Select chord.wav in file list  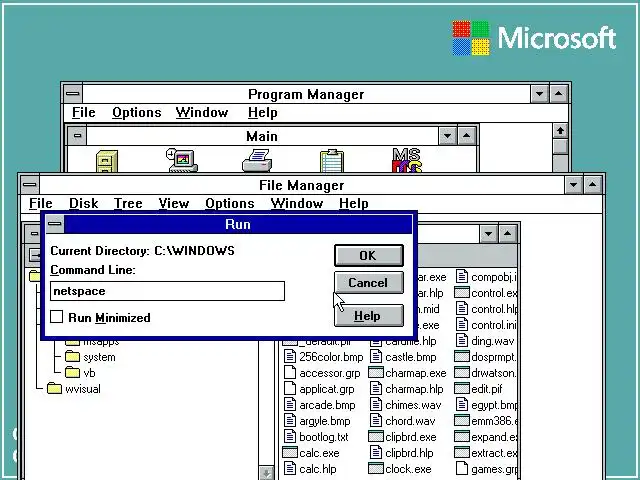[x=410, y=420]
